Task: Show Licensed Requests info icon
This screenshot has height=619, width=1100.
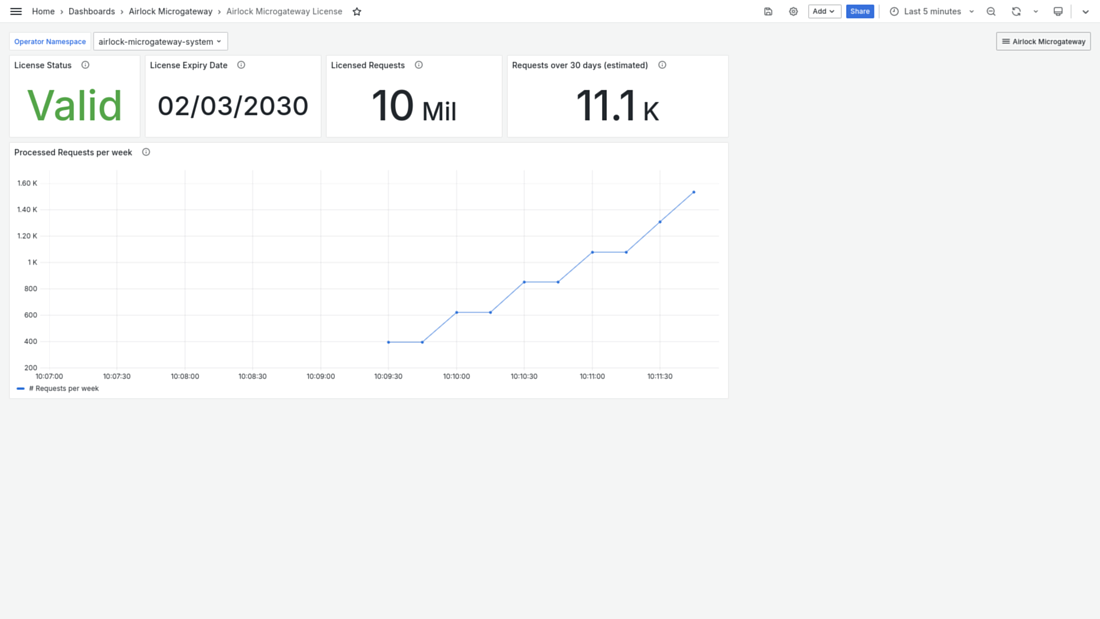Action: (419, 65)
